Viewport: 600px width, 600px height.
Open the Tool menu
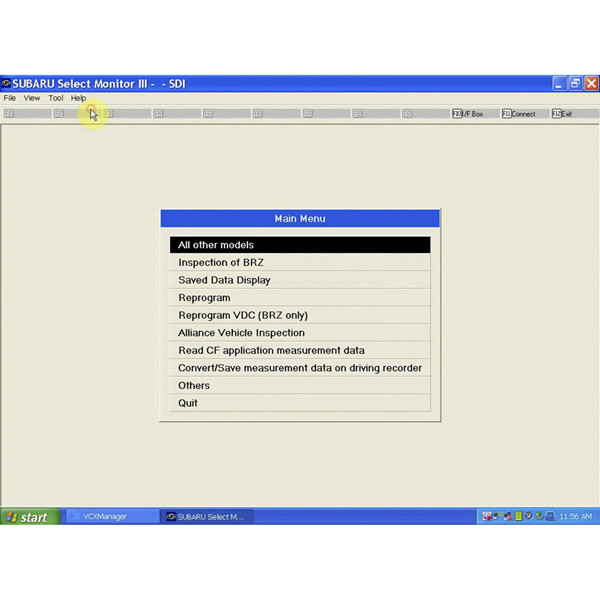point(55,98)
